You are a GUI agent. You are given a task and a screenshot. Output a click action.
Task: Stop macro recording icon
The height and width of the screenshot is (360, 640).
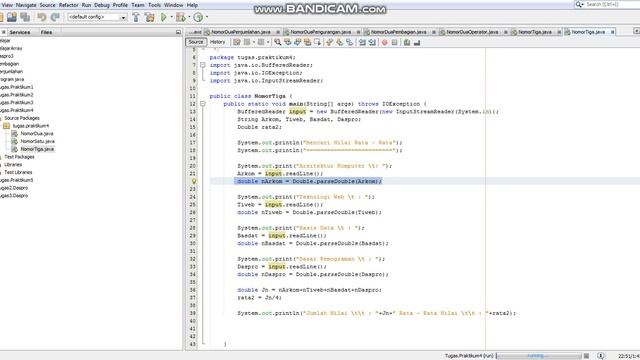pyautogui.click(x=394, y=42)
